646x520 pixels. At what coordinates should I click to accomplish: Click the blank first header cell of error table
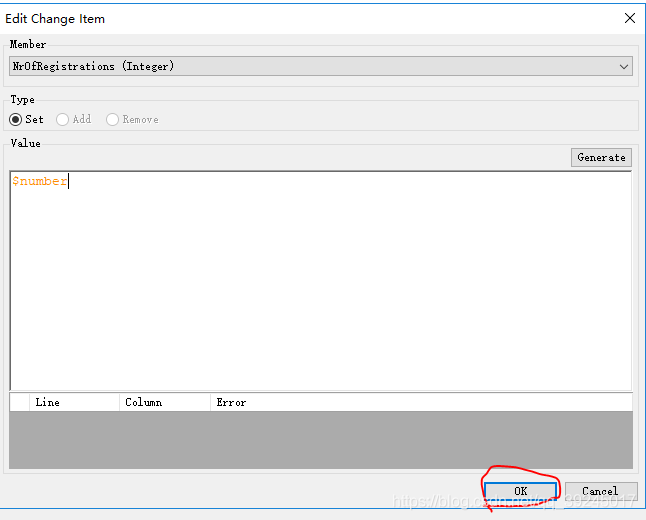[20, 402]
